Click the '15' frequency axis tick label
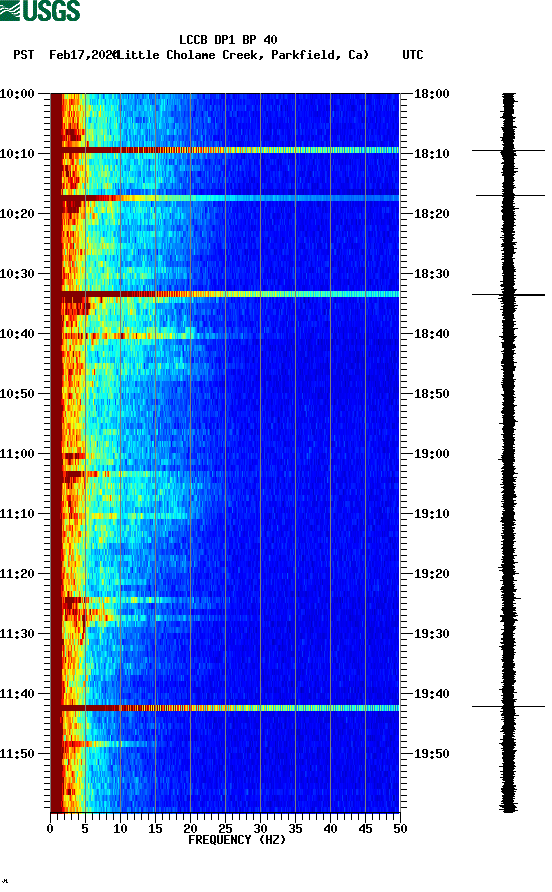This screenshot has width=552, height=892. (155, 829)
